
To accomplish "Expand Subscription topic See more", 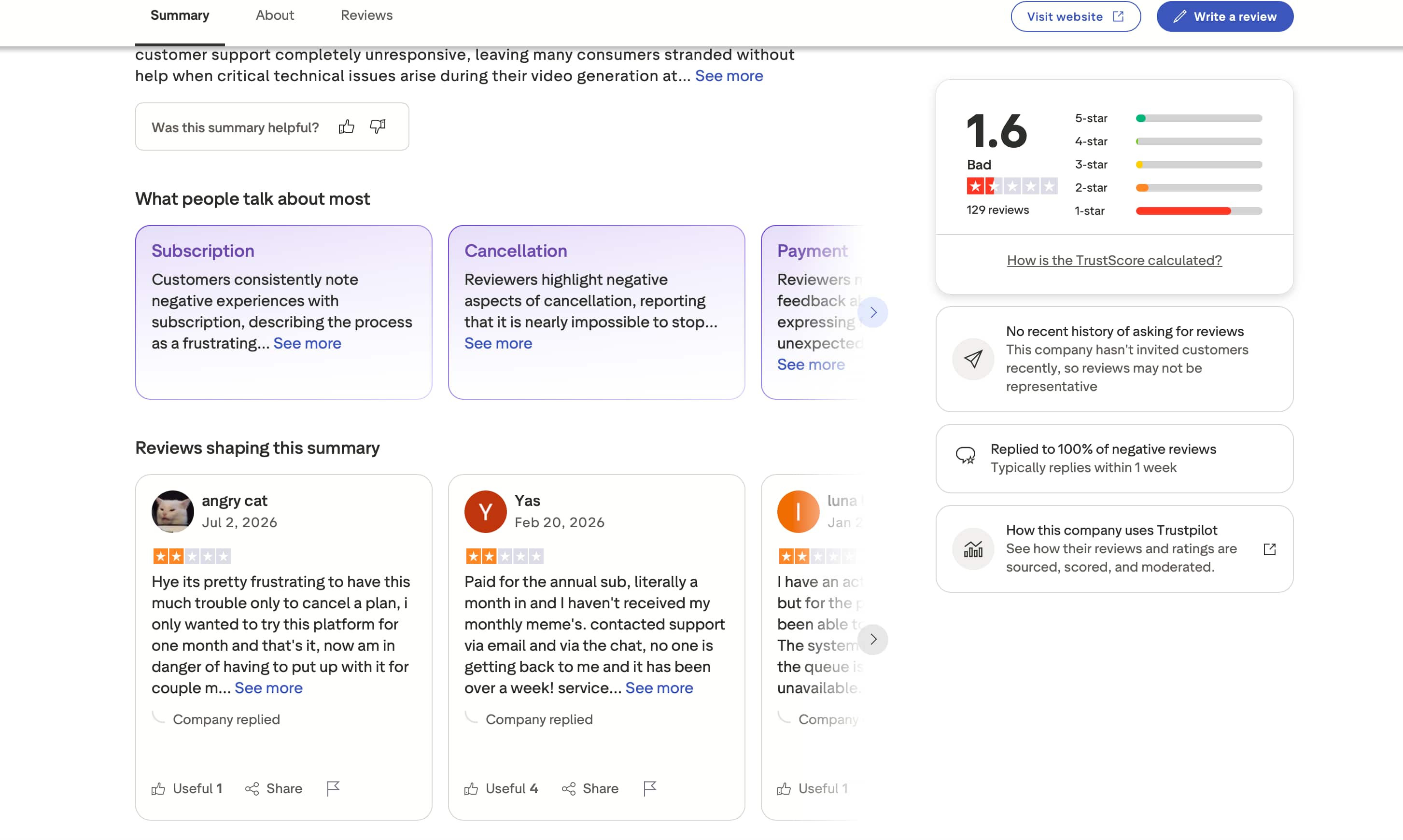I will coord(308,344).
